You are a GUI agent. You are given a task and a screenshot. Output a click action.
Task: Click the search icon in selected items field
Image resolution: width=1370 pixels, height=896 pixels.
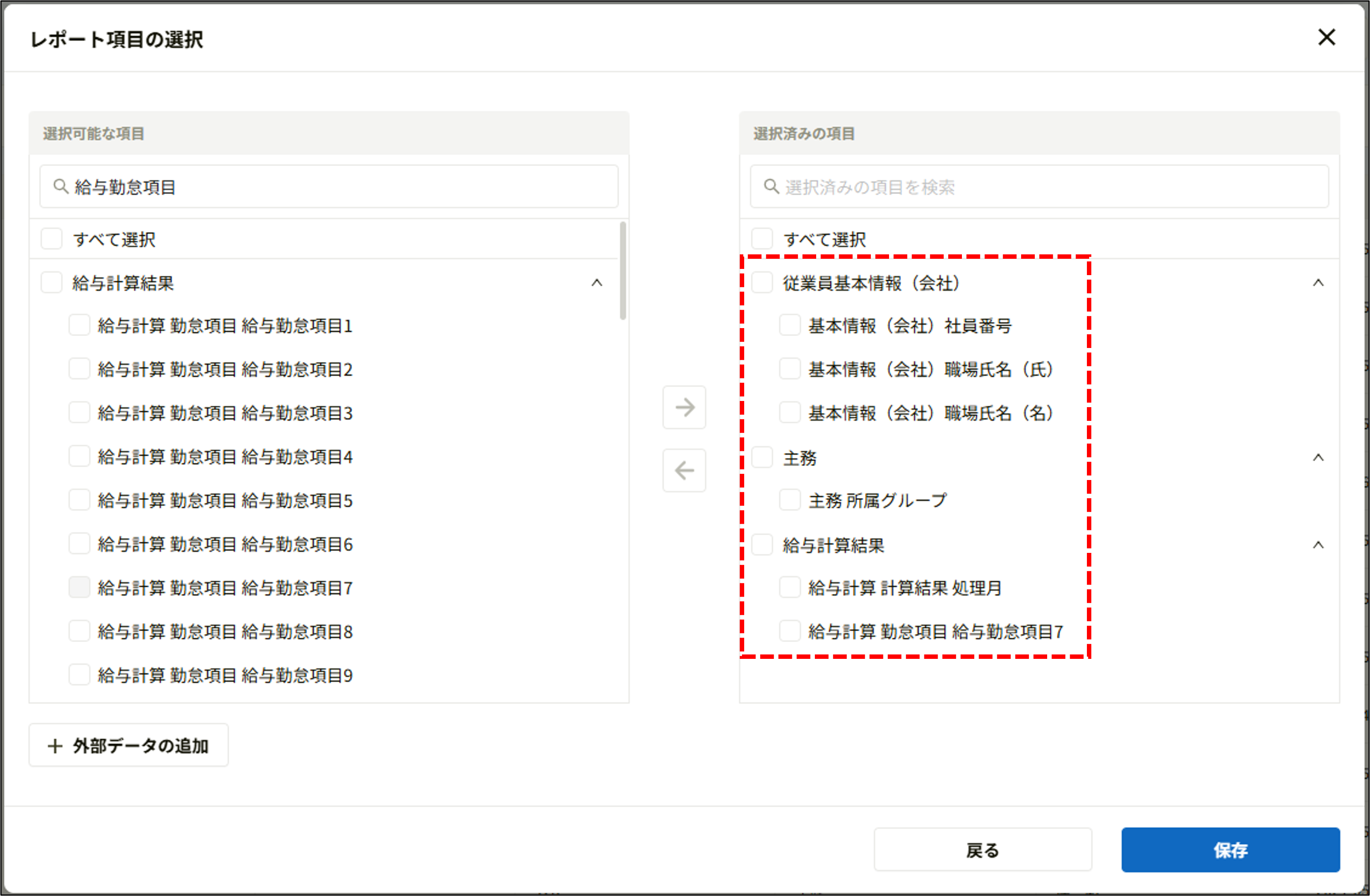click(x=771, y=186)
